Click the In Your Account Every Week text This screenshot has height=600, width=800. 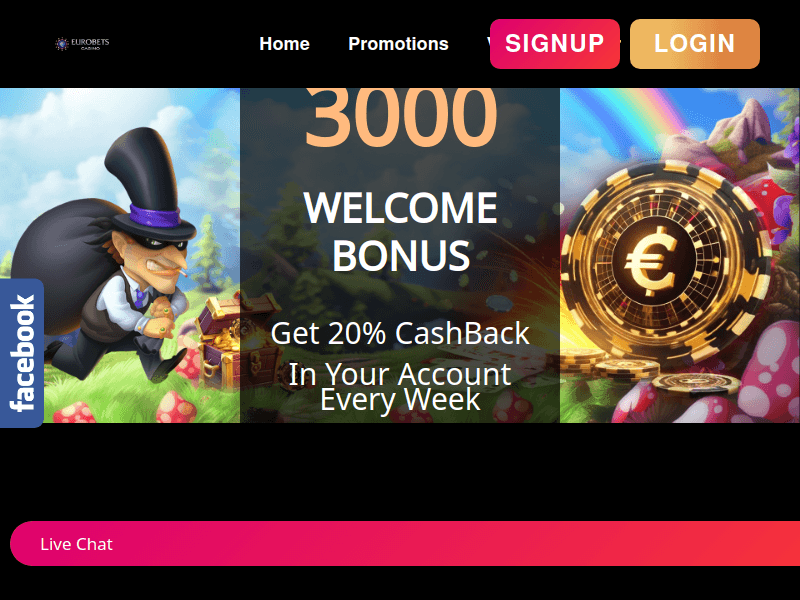pyautogui.click(x=400, y=387)
